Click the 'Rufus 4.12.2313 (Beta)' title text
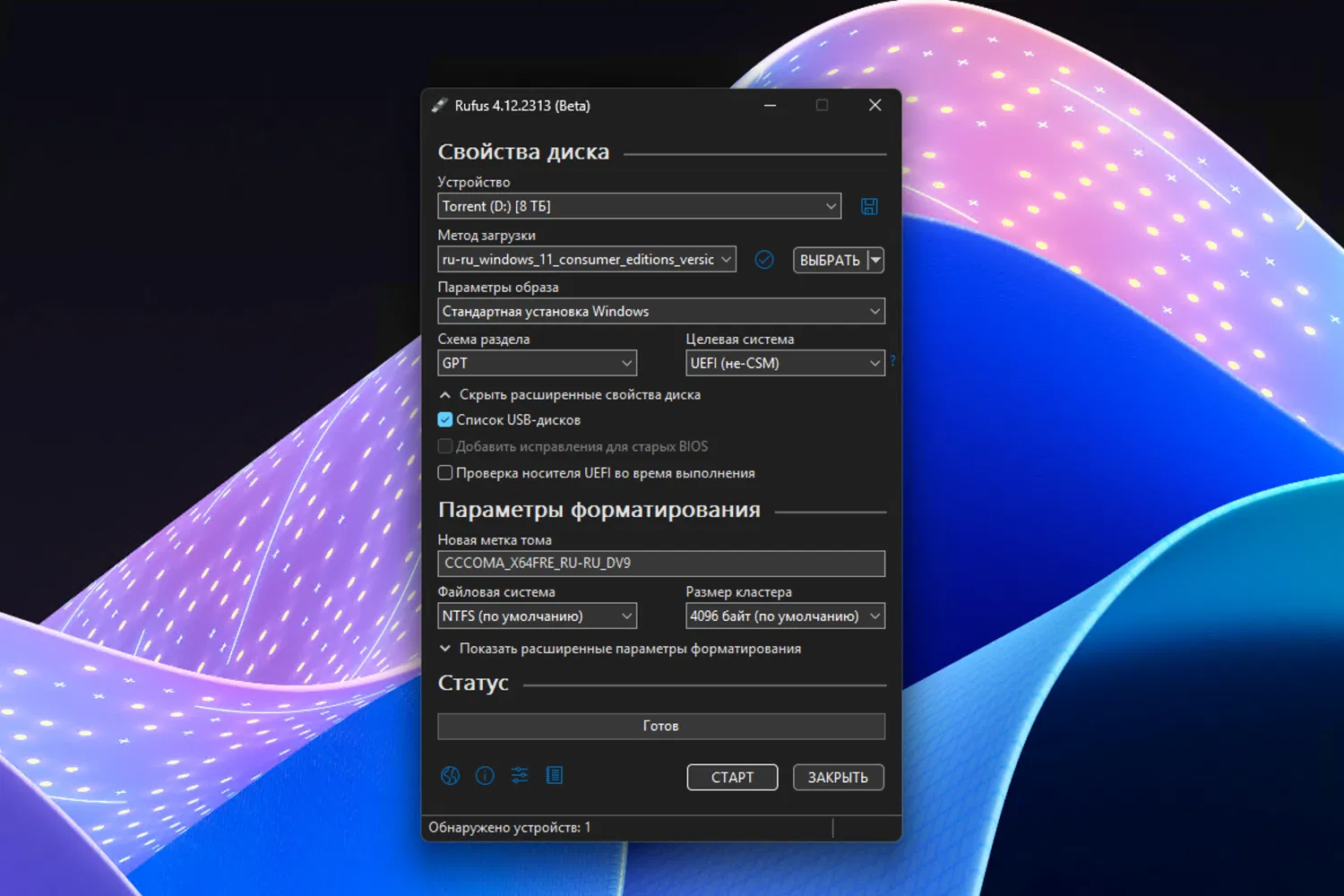 [522, 106]
